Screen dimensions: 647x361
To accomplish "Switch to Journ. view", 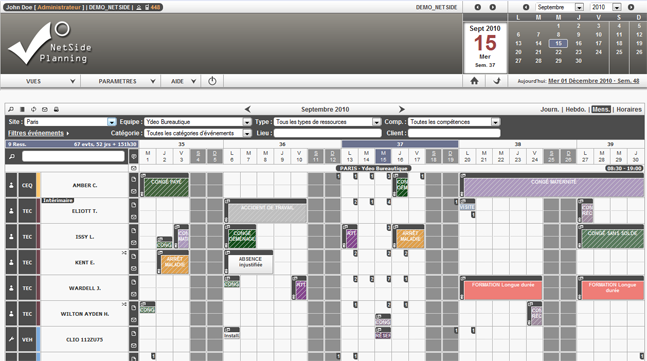I will pos(549,109).
